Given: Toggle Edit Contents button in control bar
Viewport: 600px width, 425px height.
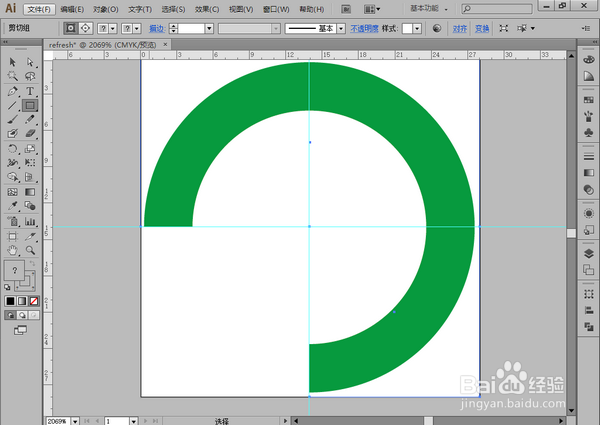Looking at the screenshot, I should pos(85,28).
